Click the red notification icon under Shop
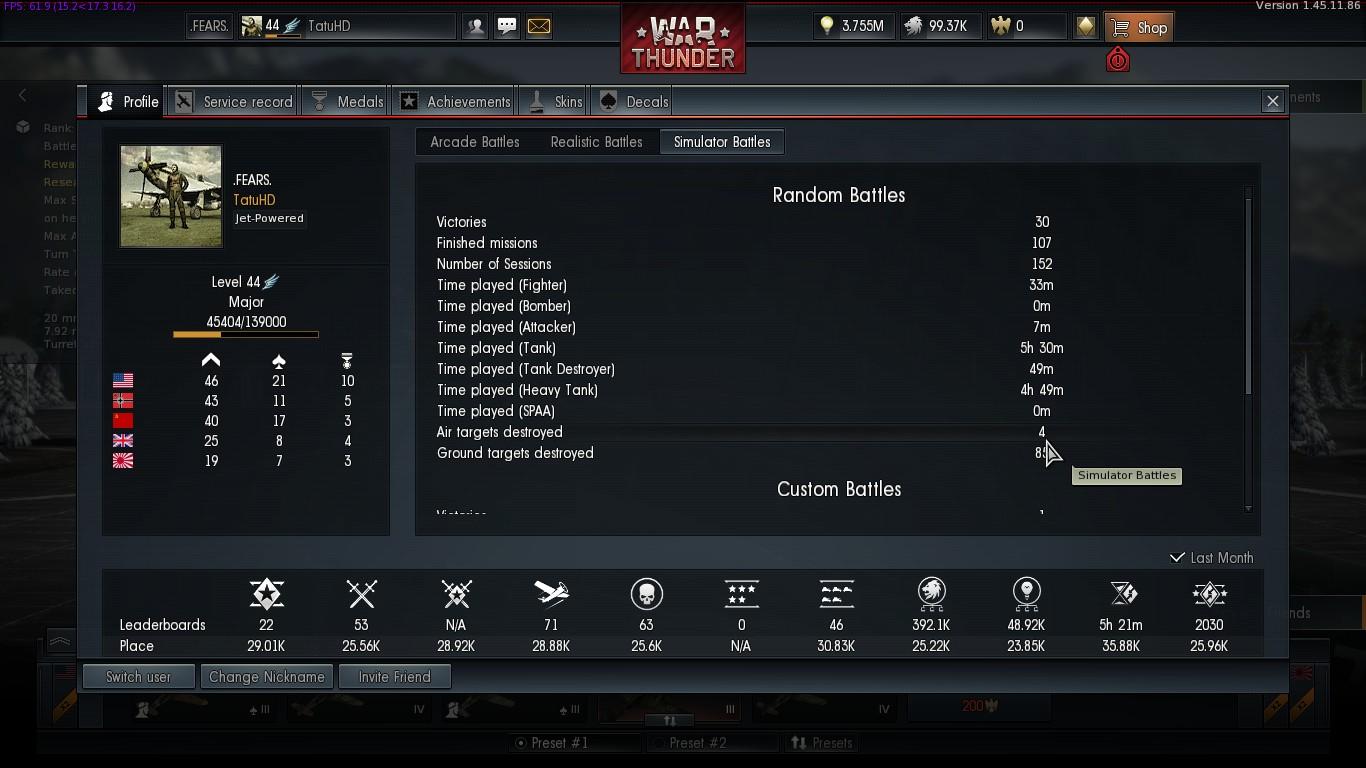Image resolution: width=1366 pixels, height=768 pixels. 1118,60
